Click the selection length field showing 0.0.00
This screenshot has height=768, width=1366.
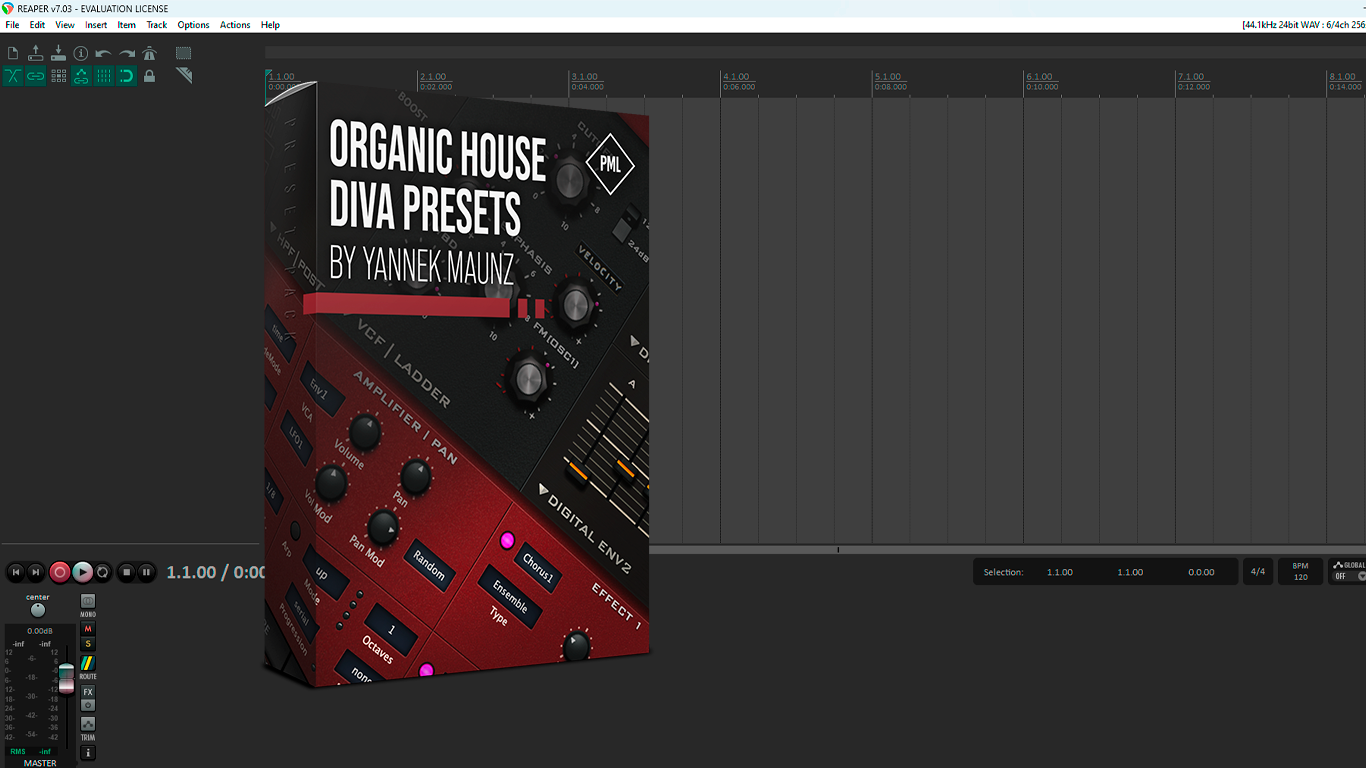coord(1201,572)
